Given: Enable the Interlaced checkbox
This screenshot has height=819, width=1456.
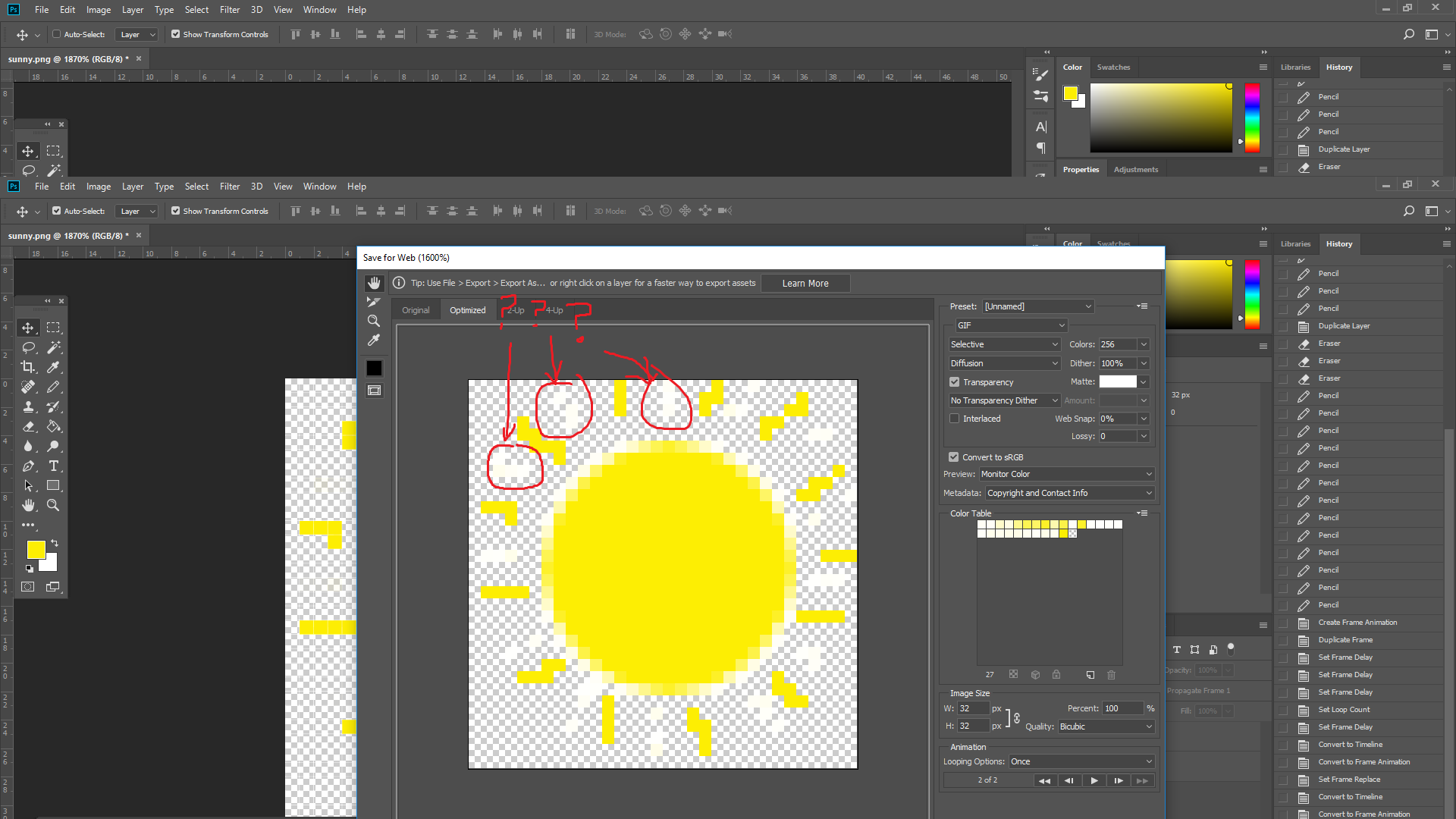Looking at the screenshot, I should click(x=955, y=419).
